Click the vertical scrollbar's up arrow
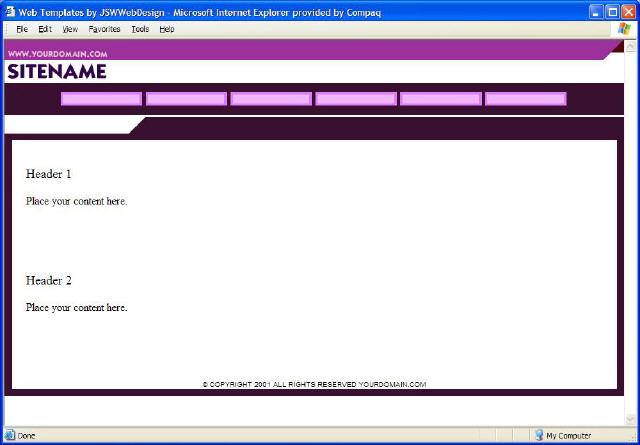The height and width of the screenshot is (445, 640). coord(631,47)
